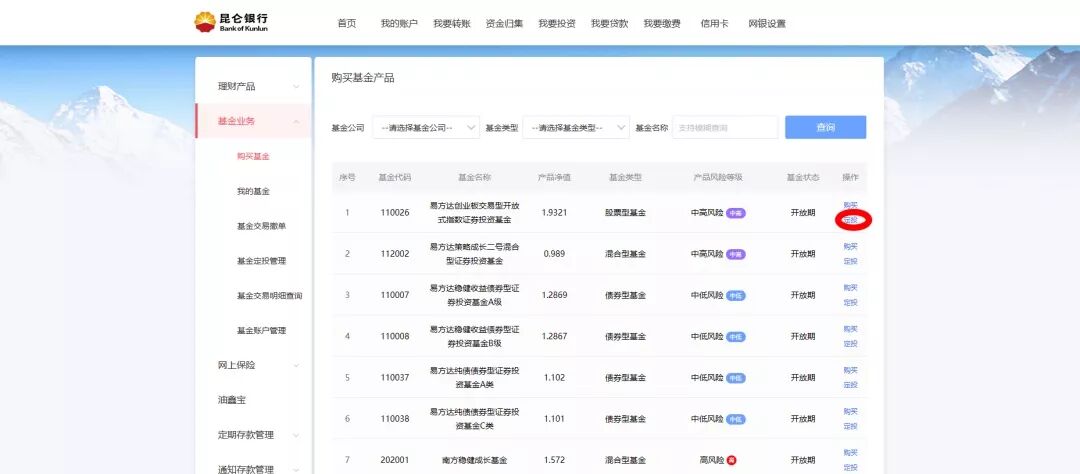Click 定投 for fund 110007
Viewport: 1080px width, 474px height.
pyautogui.click(x=851, y=302)
